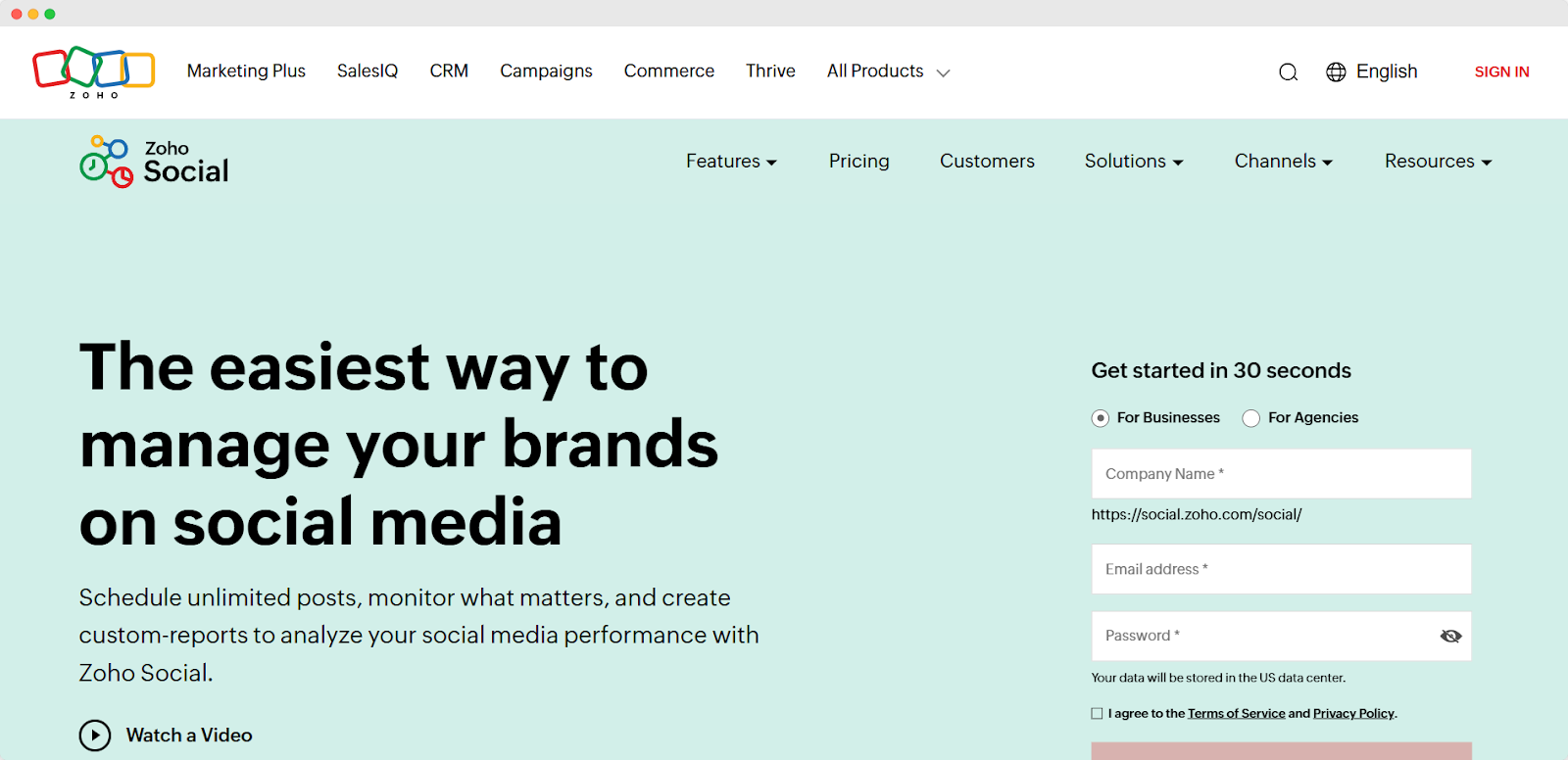
Task: Expand the Features menu
Action: [x=731, y=162]
